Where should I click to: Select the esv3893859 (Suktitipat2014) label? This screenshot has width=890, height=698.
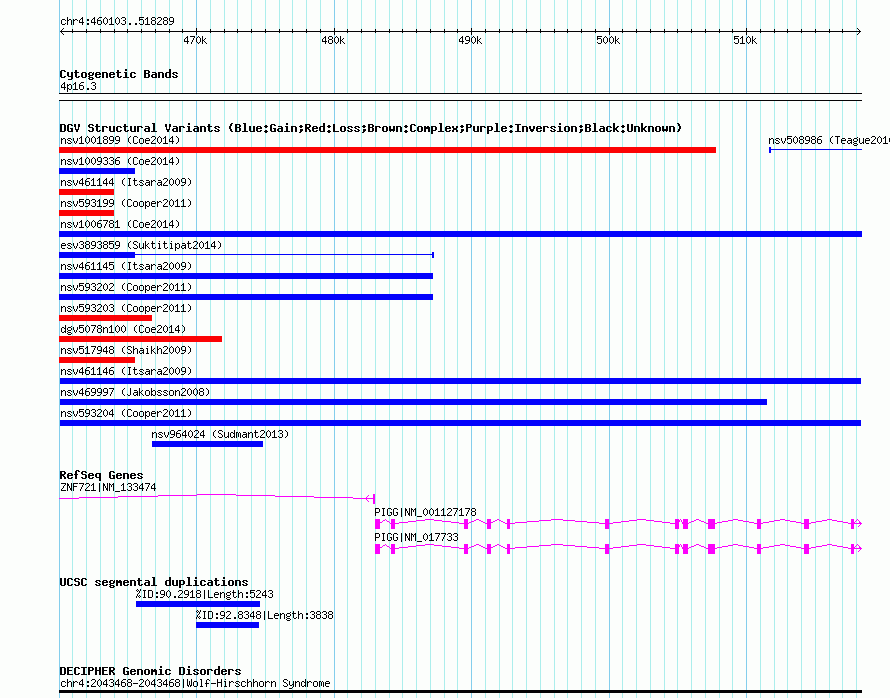[141, 245]
